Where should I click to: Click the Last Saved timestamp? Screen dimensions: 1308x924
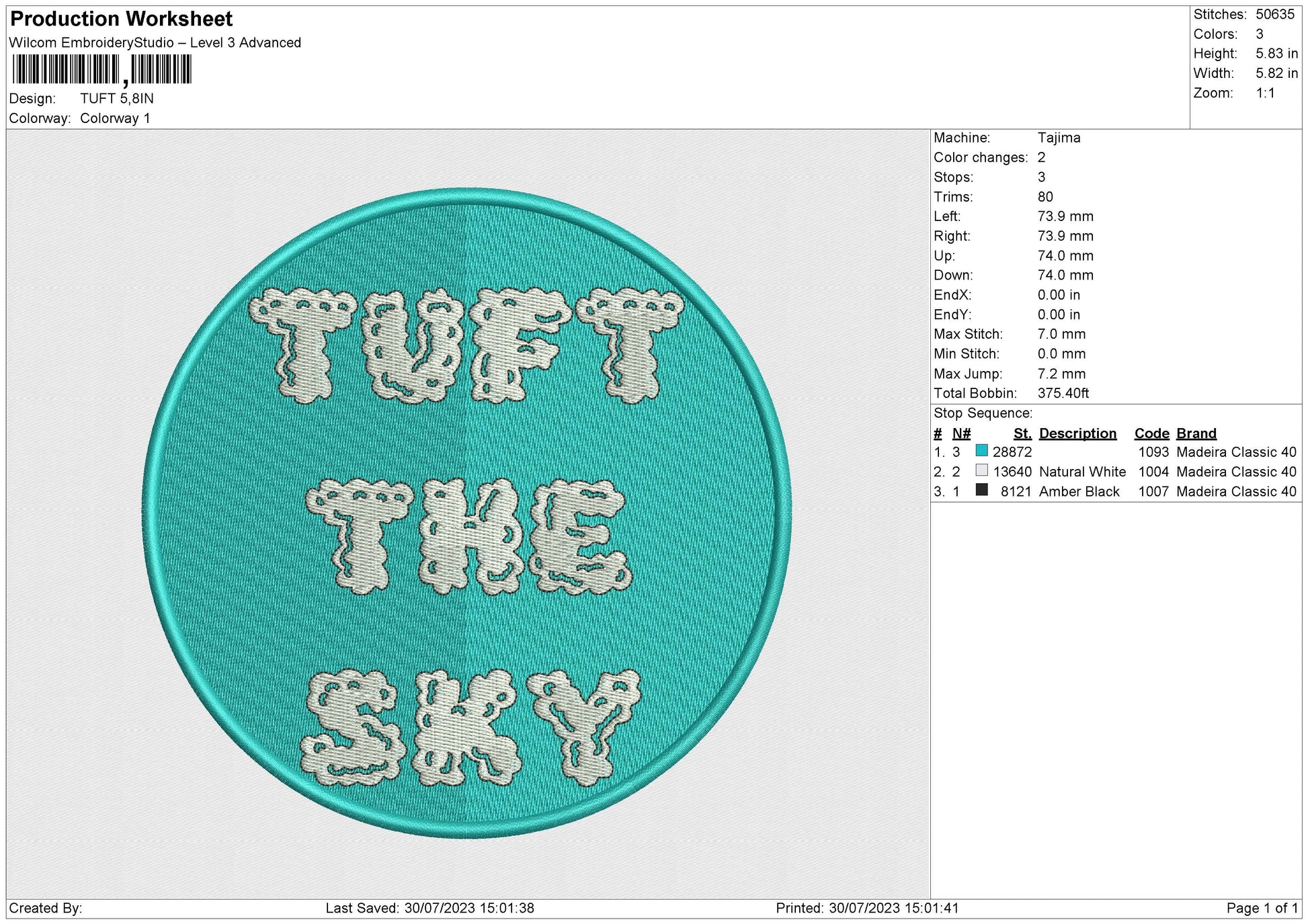click(x=425, y=908)
